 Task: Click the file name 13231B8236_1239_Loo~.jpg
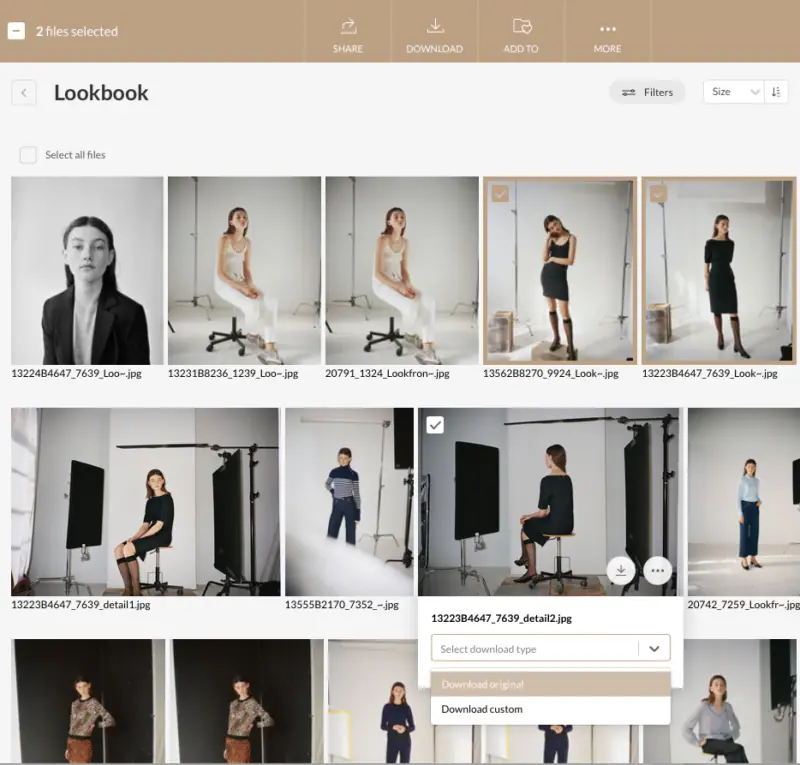pos(233,374)
